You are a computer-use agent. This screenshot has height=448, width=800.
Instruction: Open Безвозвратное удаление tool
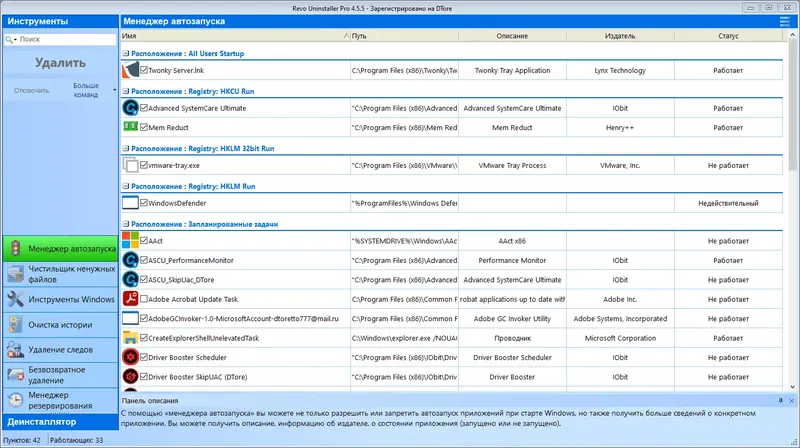coord(60,375)
